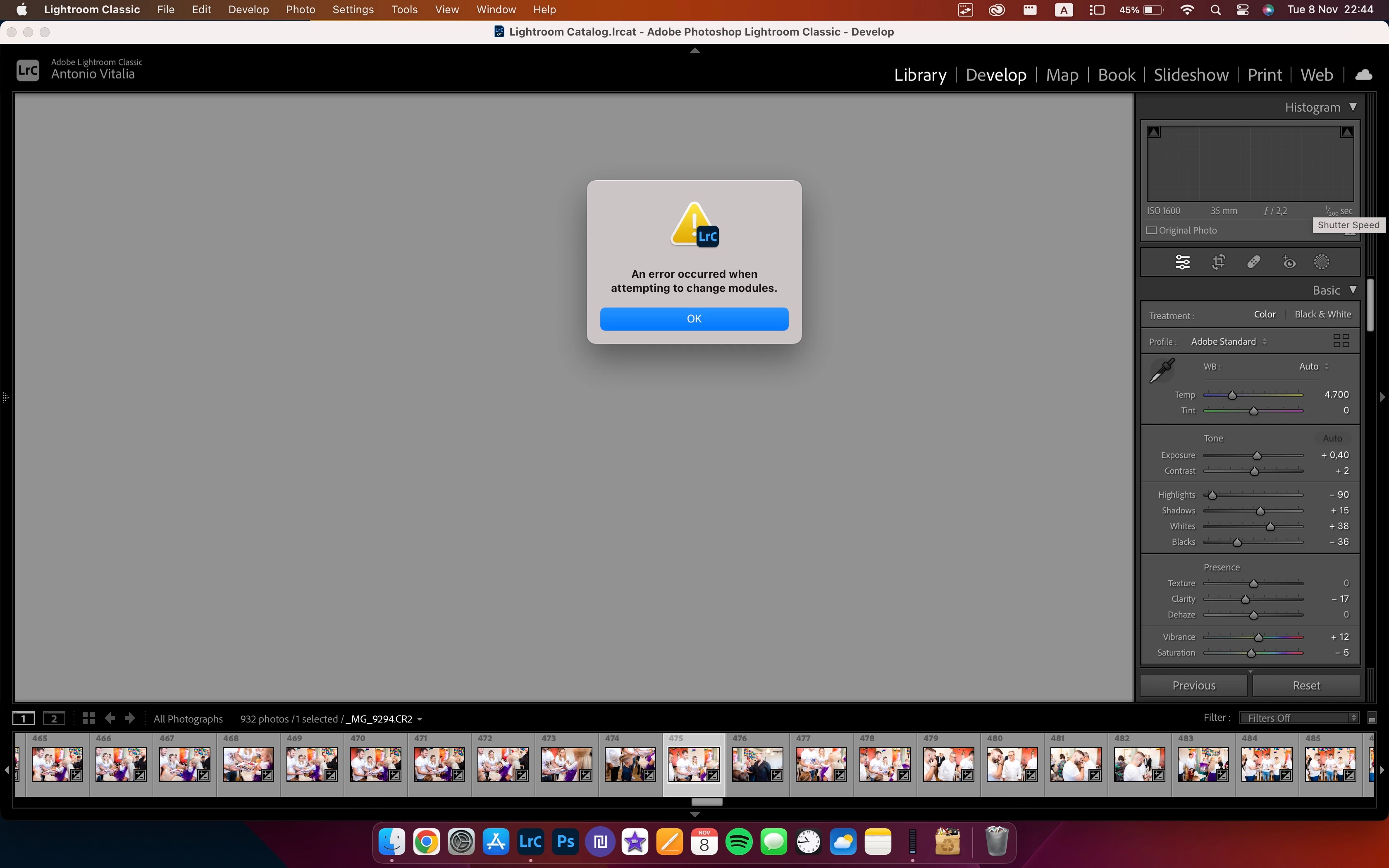Select the Crop Overlay tool icon
This screenshot has height=868, width=1389.
pos(1218,262)
